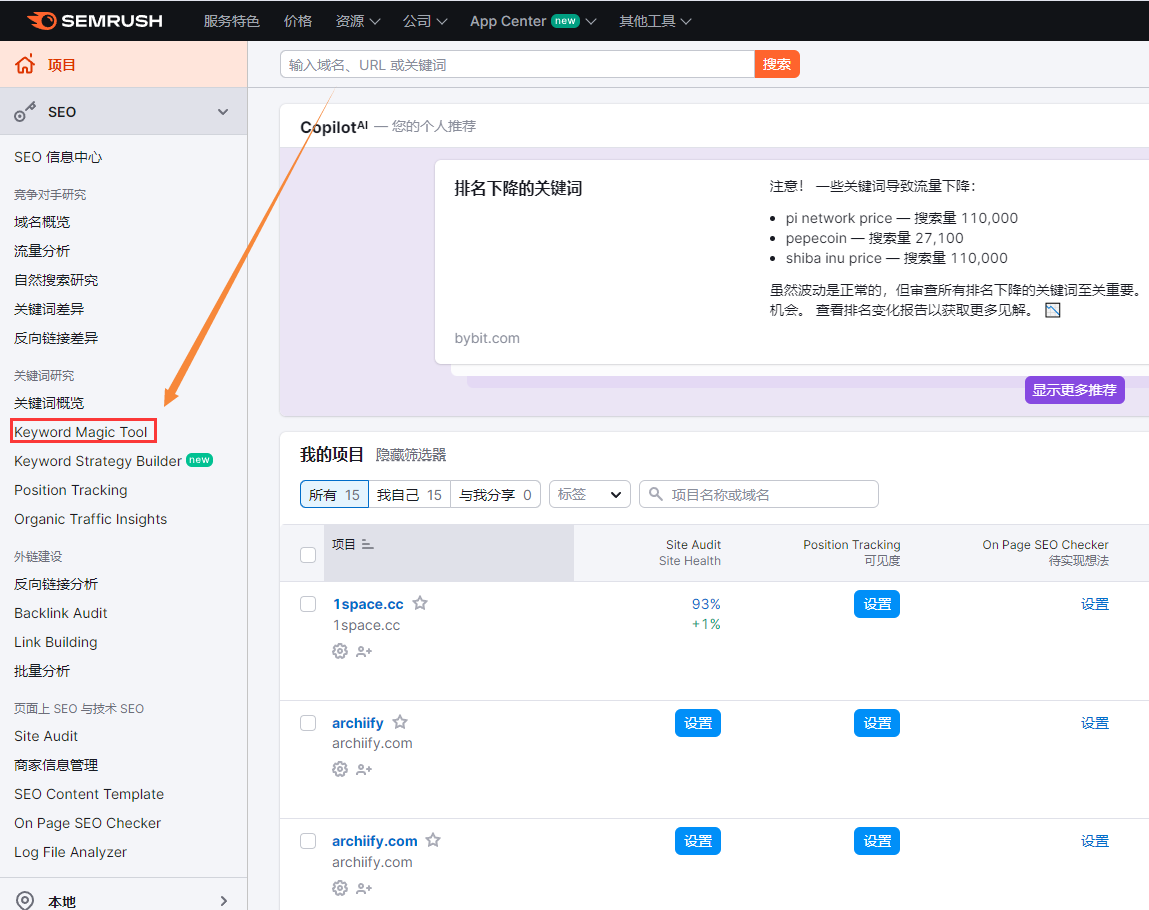Click share user icon for archiify.com

point(364,889)
